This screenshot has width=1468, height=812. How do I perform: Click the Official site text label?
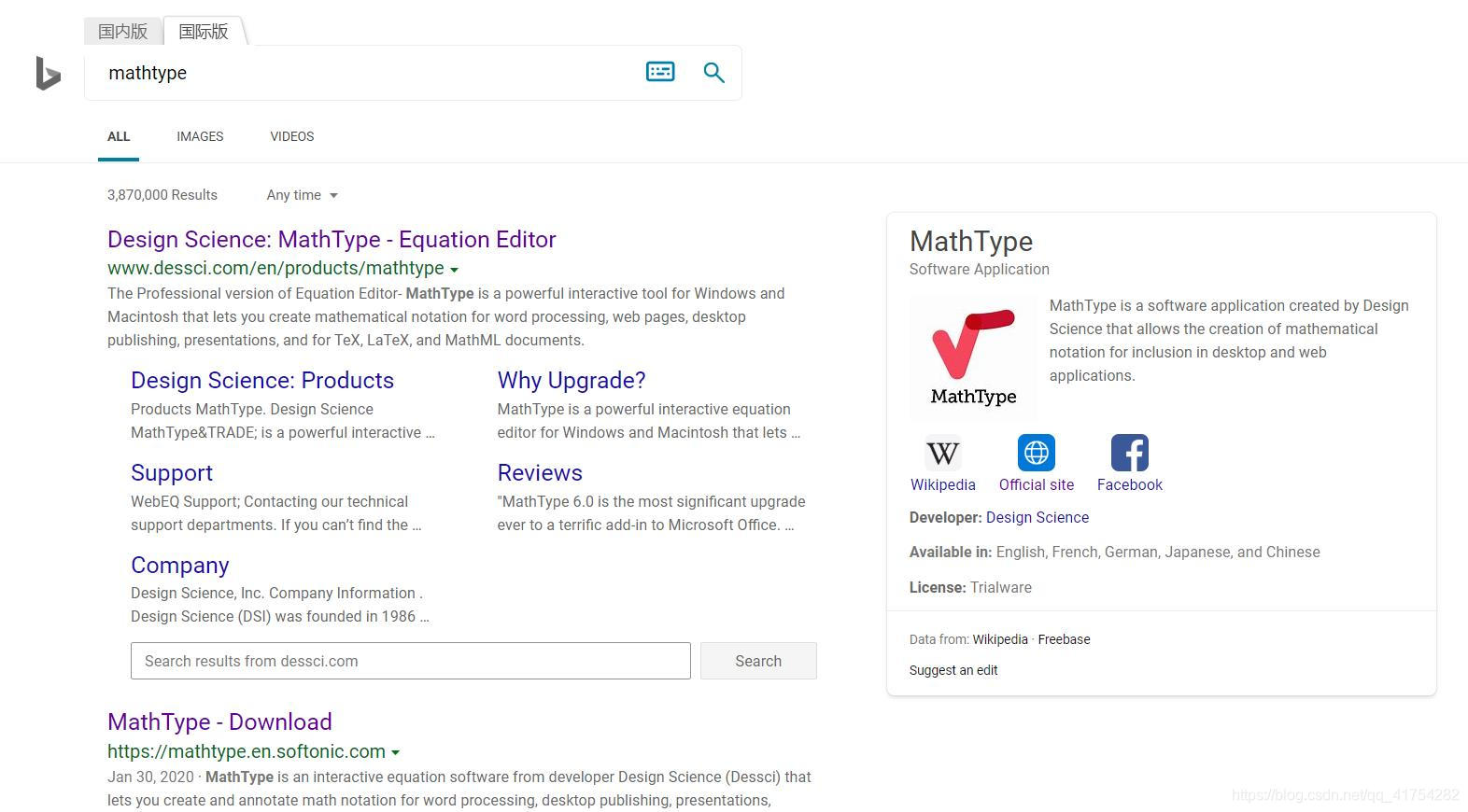1037,484
